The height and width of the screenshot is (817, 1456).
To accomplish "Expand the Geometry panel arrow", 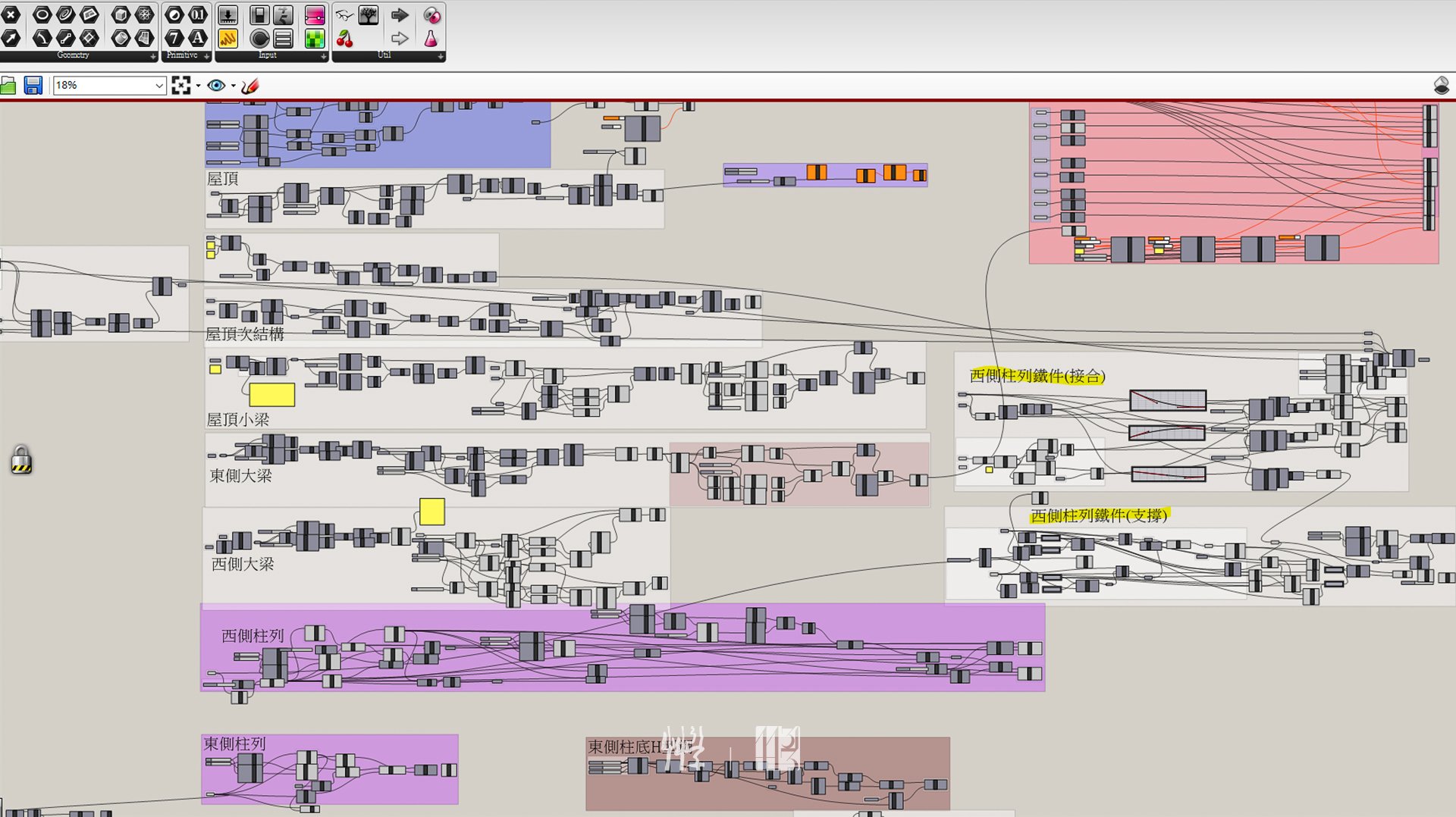I will 152,56.
